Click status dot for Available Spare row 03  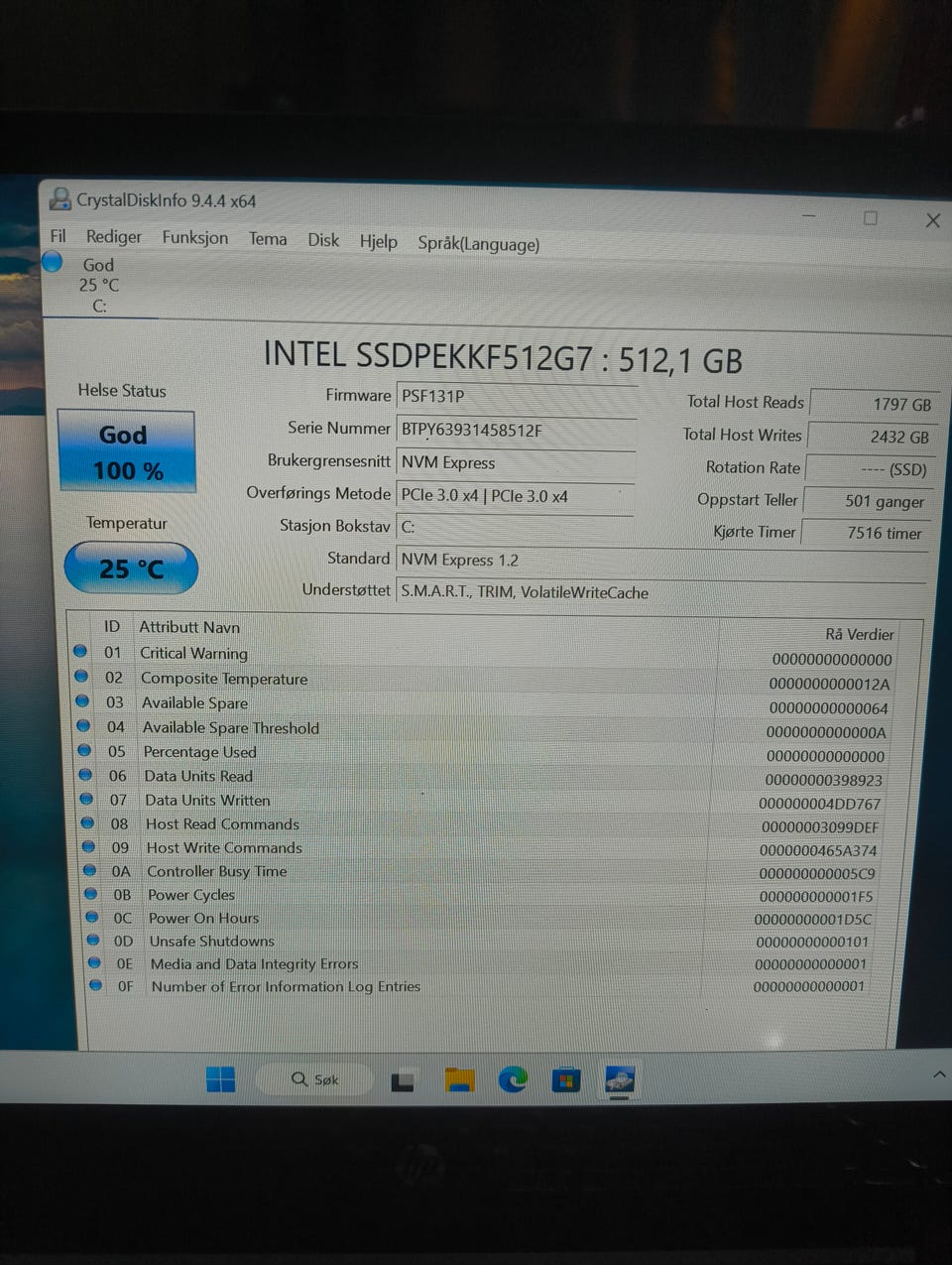(82, 700)
